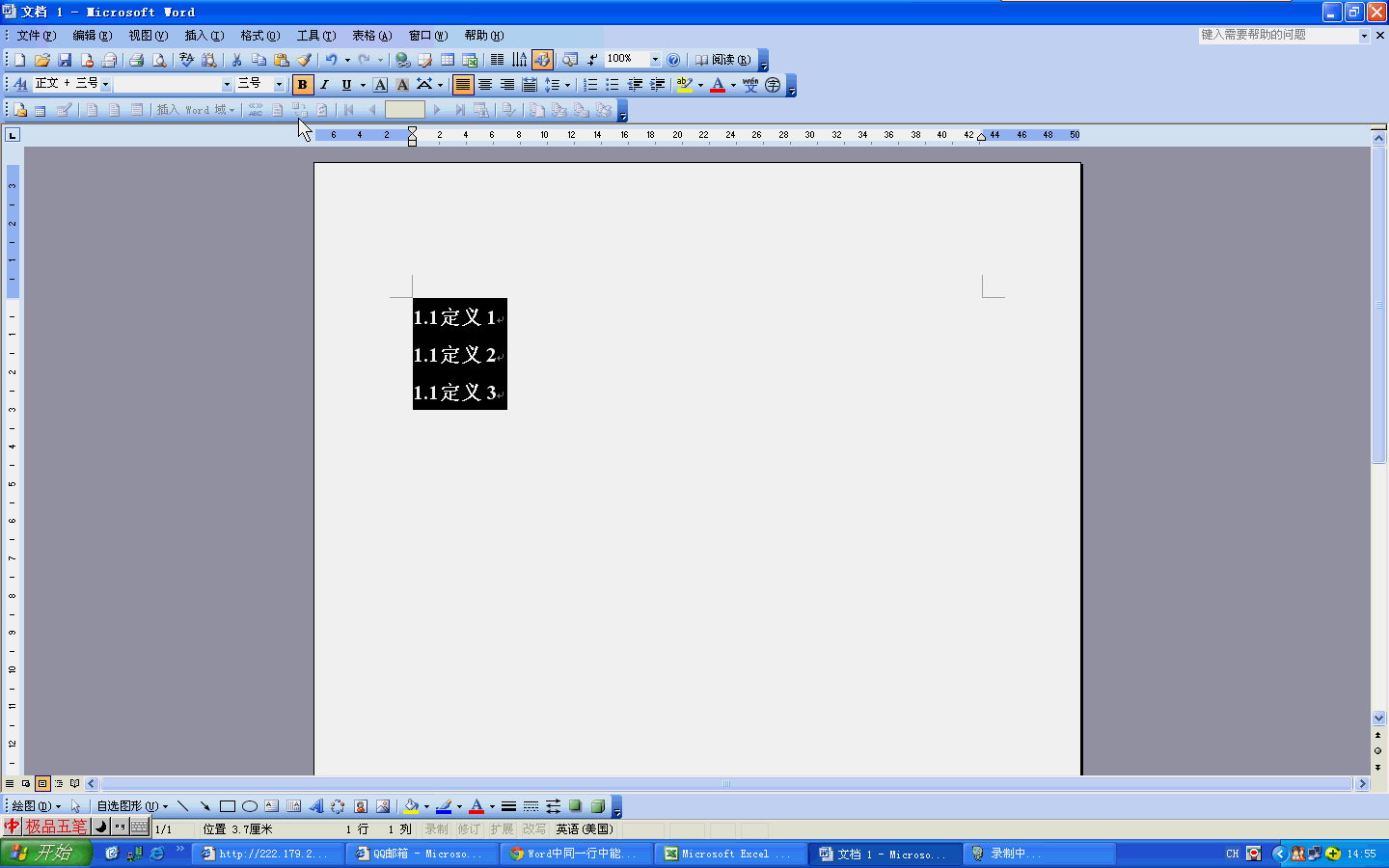Apply character border to text
This screenshot has height=868, width=1389.
click(380, 85)
